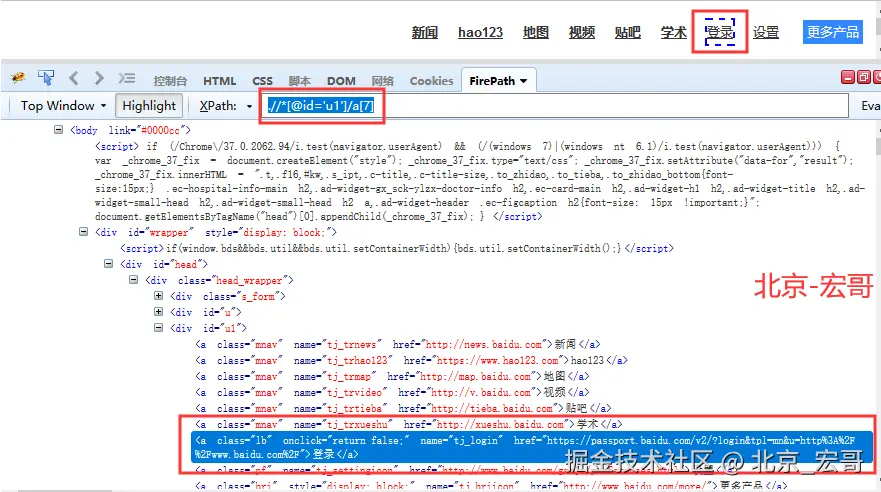Click the Highlight button
The width and height of the screenshot is (881, 492).
point(149,106)
